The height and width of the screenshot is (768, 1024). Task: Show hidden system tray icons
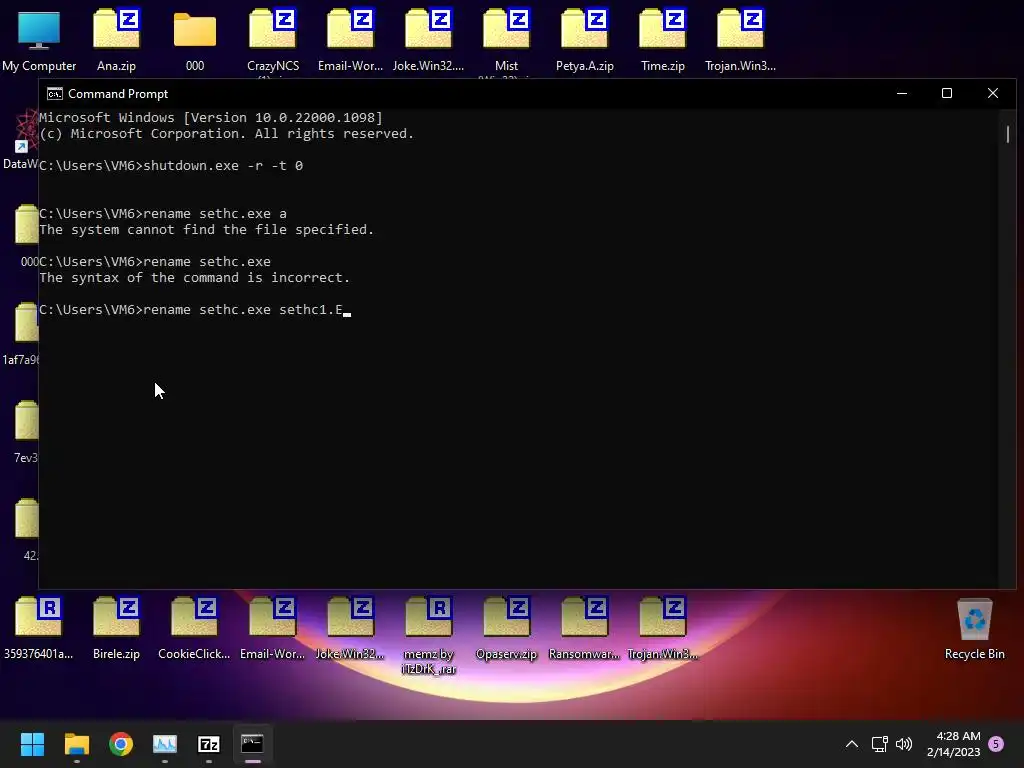coord(852,744)
